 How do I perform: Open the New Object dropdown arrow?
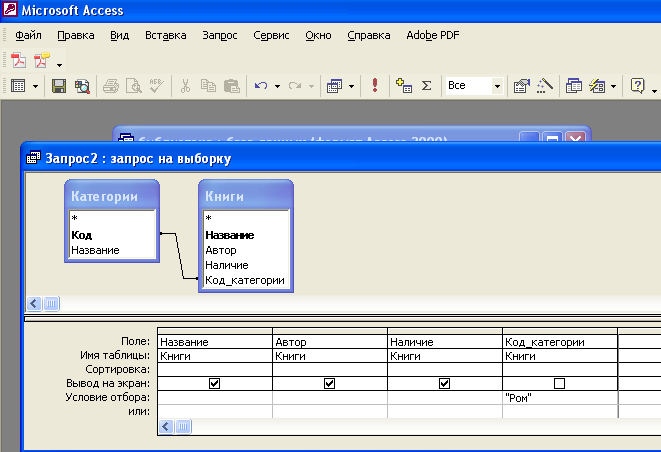point(613,86)
